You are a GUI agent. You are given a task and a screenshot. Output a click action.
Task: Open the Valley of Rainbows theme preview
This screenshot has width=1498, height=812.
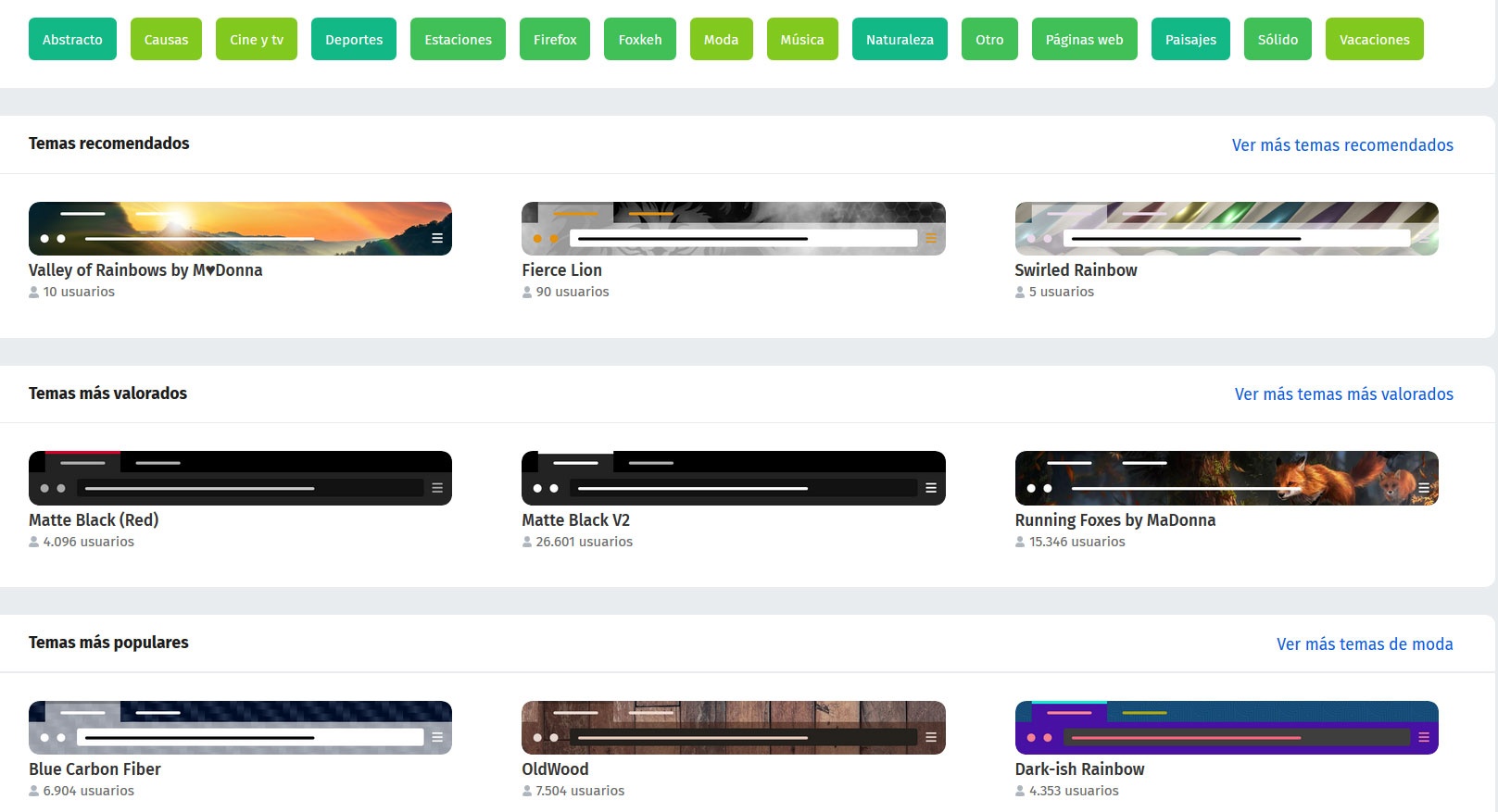pyautogui.click(x=240, y=229)
